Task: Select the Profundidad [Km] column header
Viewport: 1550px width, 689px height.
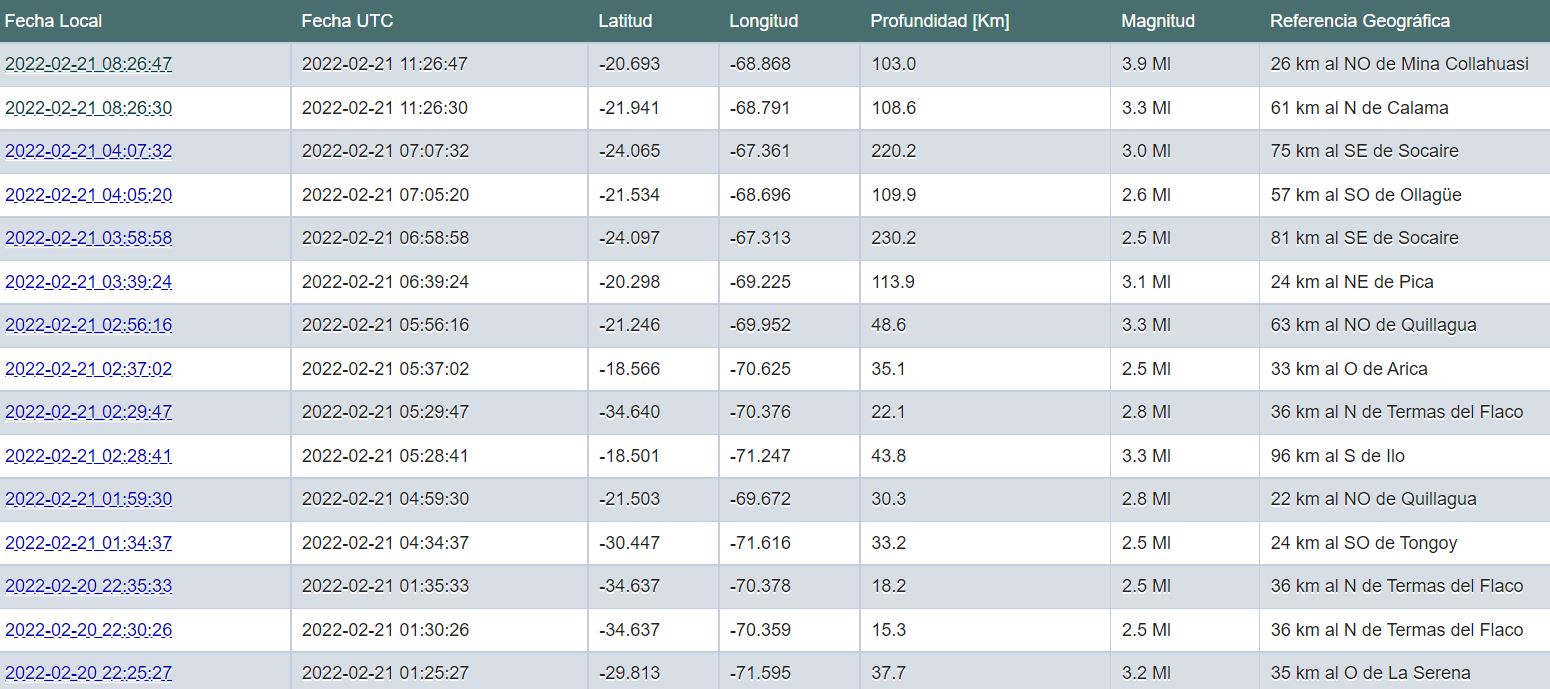Action: click(939, 21)
